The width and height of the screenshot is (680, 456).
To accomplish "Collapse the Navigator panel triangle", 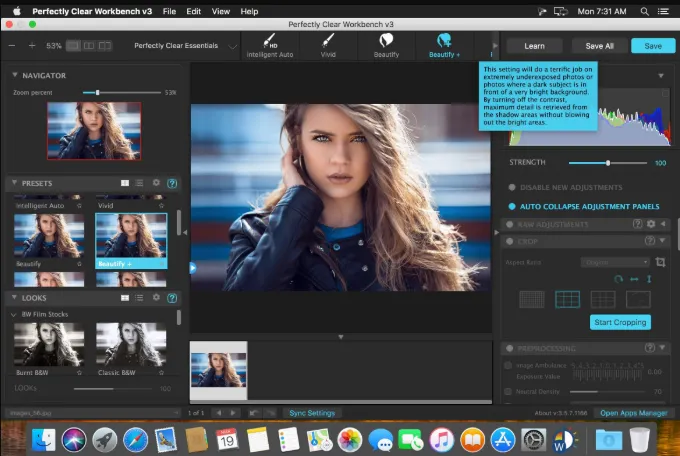I will 15,75.
